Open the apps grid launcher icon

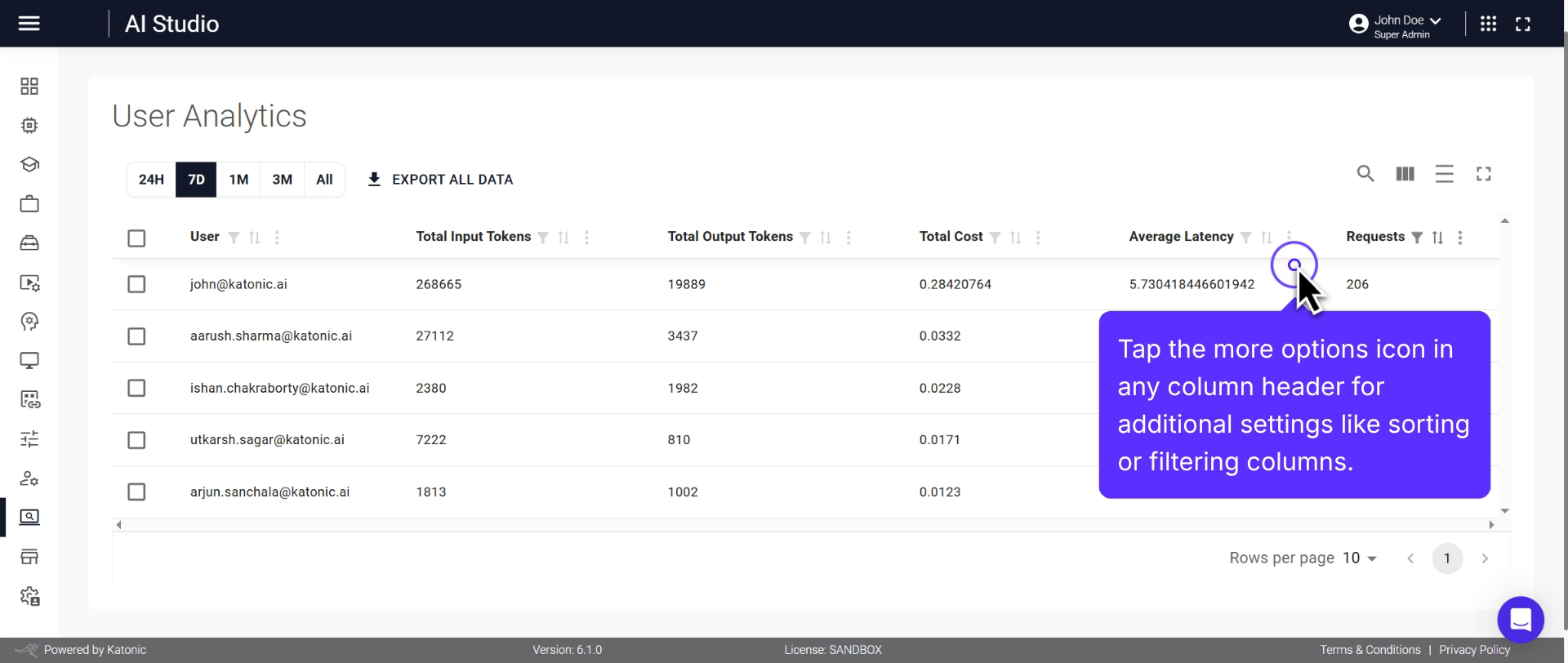[1488, 24]
